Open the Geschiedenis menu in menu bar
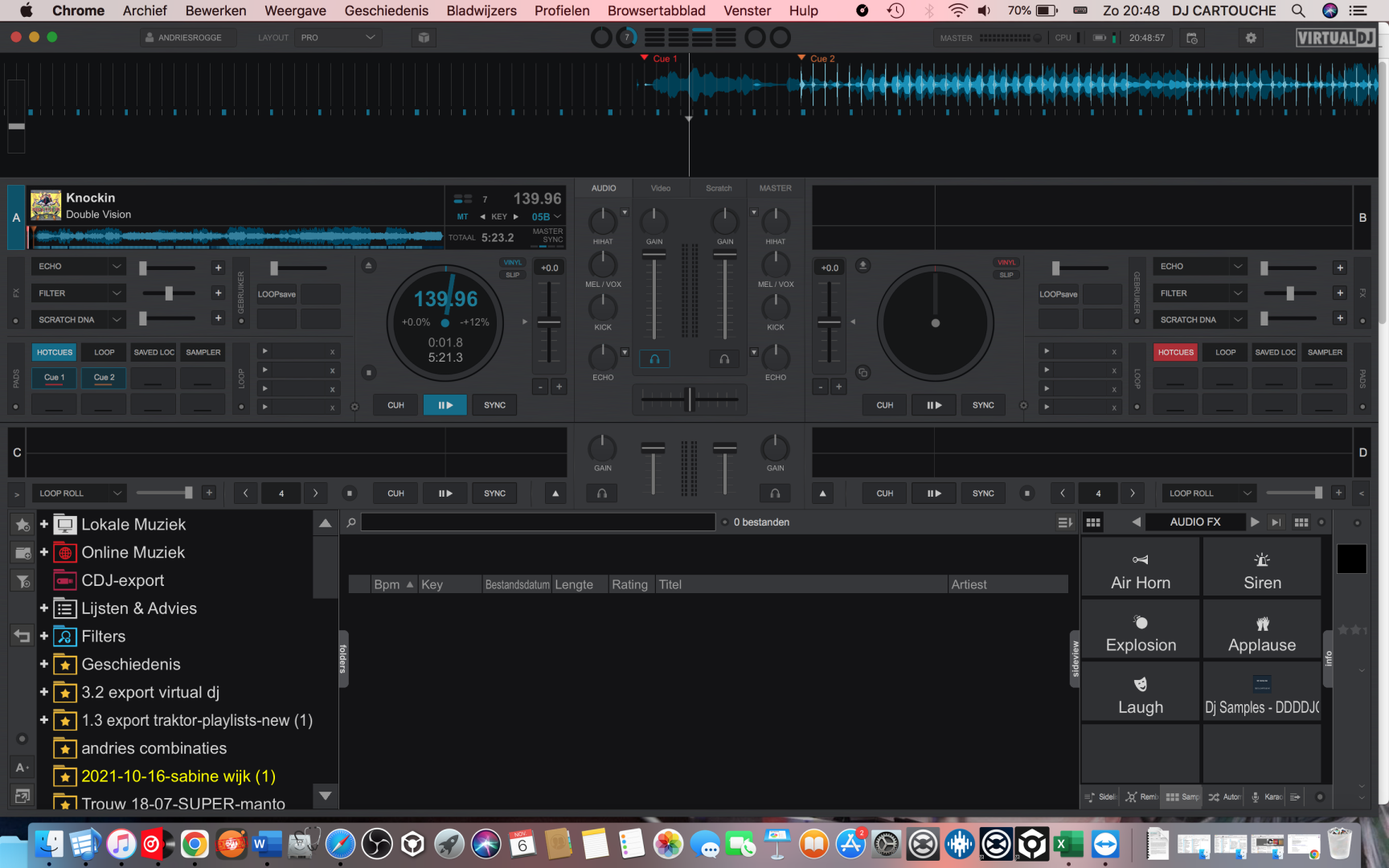The height and width of the screenshot is (868, 1389). click(387, 10)
